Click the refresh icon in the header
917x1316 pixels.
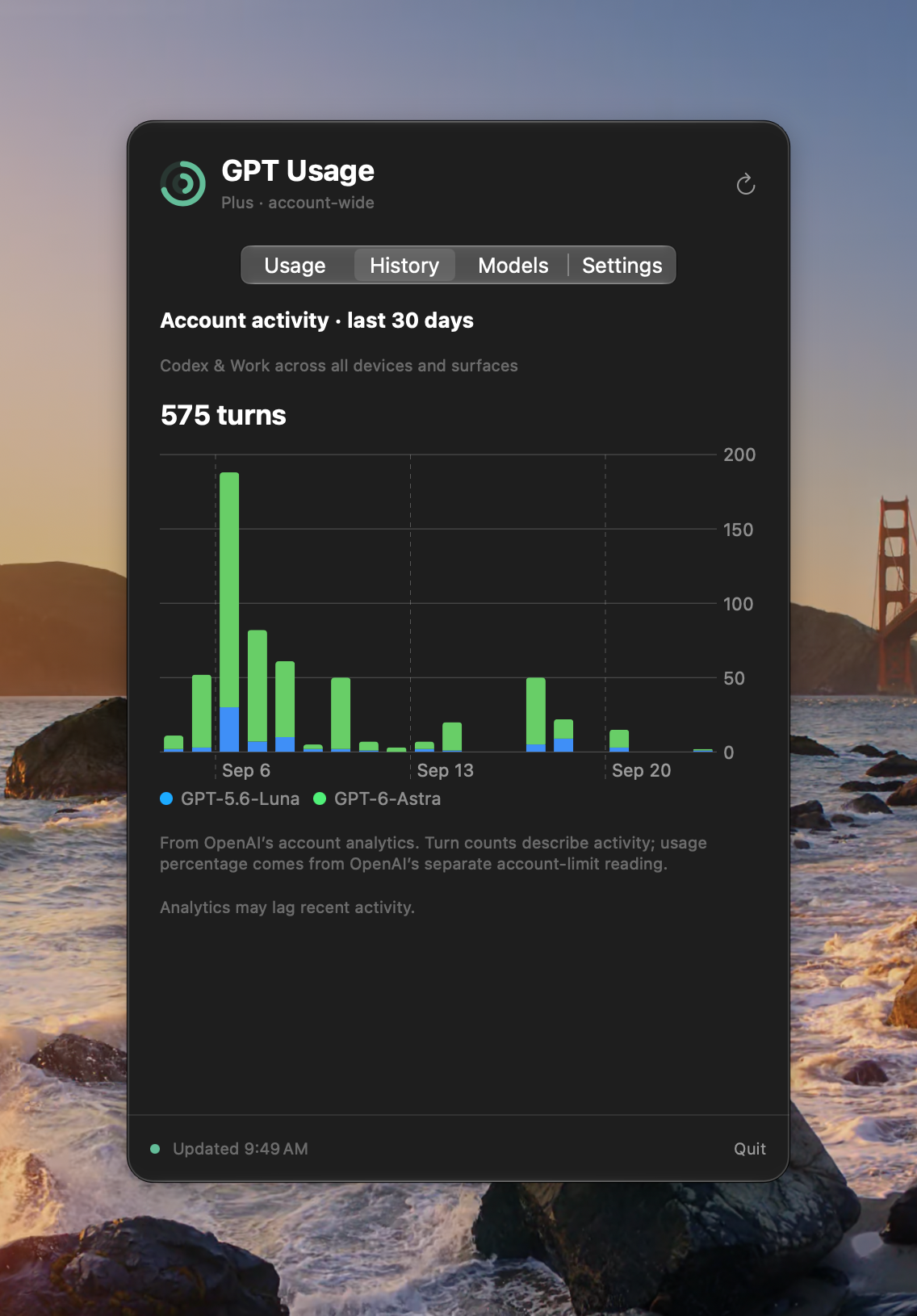pyautogui.click(x=746, y=184)
